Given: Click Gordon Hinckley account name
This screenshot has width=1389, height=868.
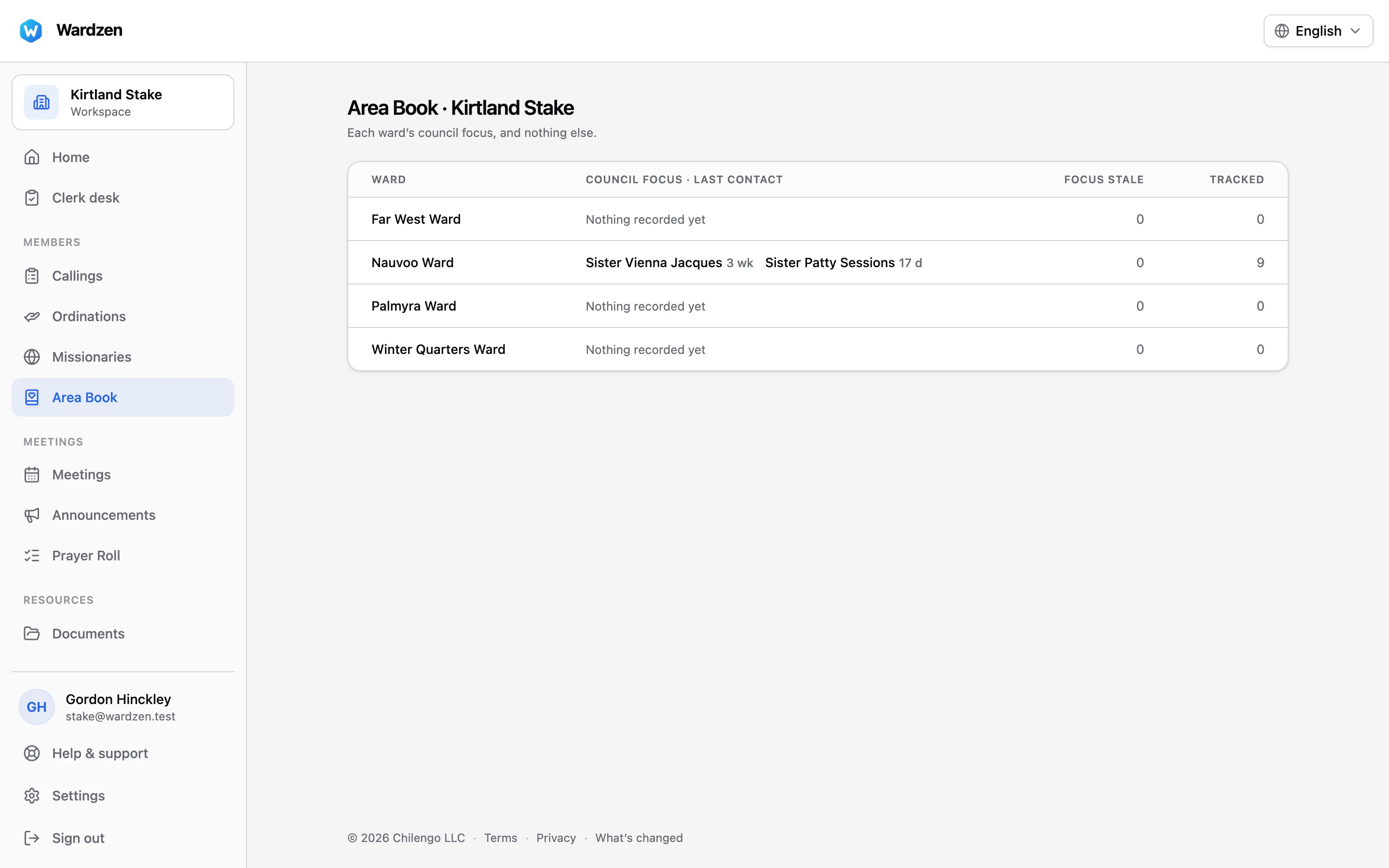Looking at the screenshot, I should [118, 699].
